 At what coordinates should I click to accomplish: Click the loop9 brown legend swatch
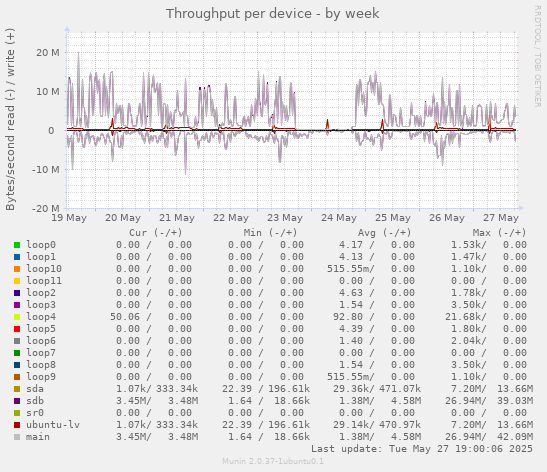pyautogui.click(x=17, y=377)
